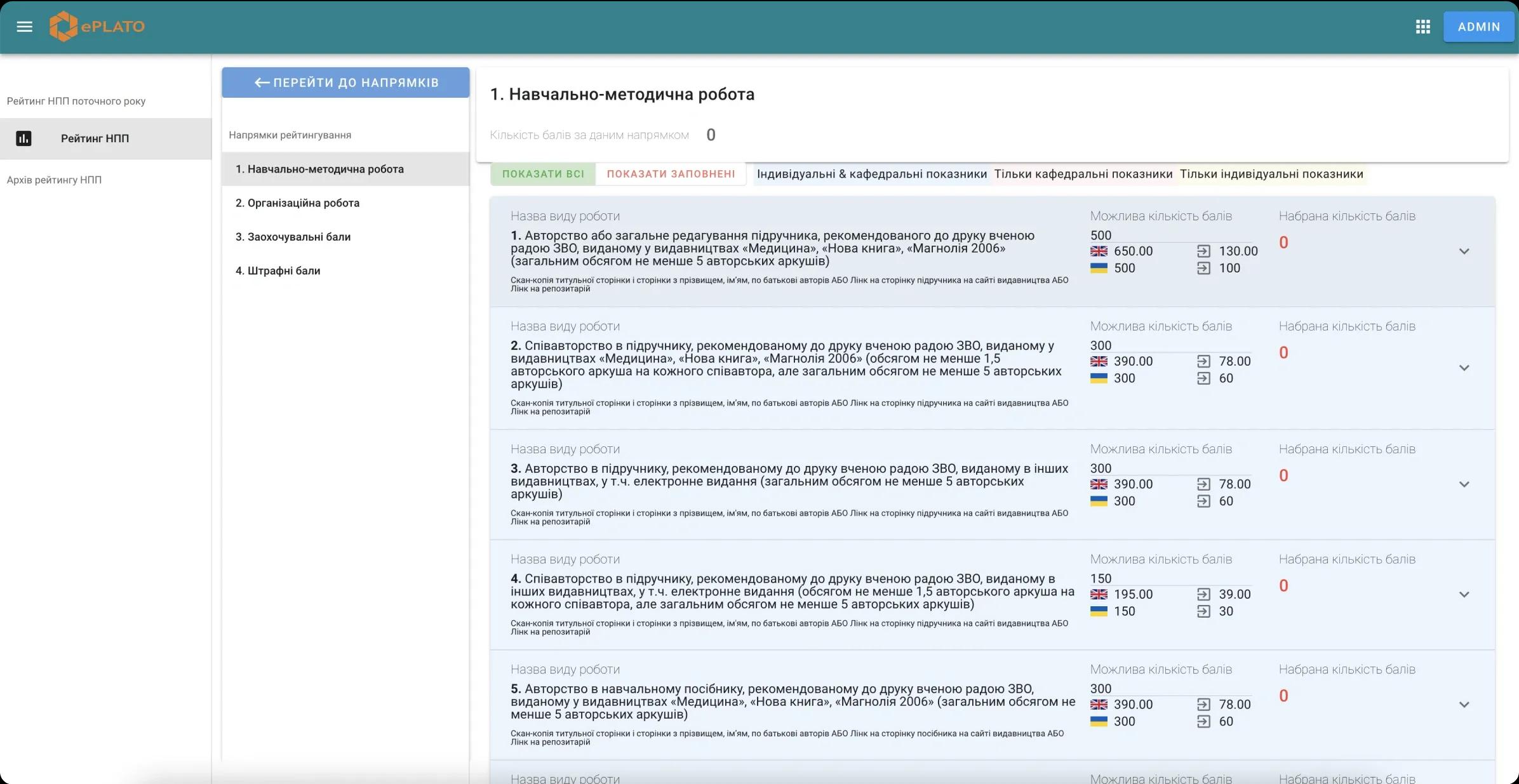Open the apps grid icon
The image size is (1519, 784).
[1422, 27]
